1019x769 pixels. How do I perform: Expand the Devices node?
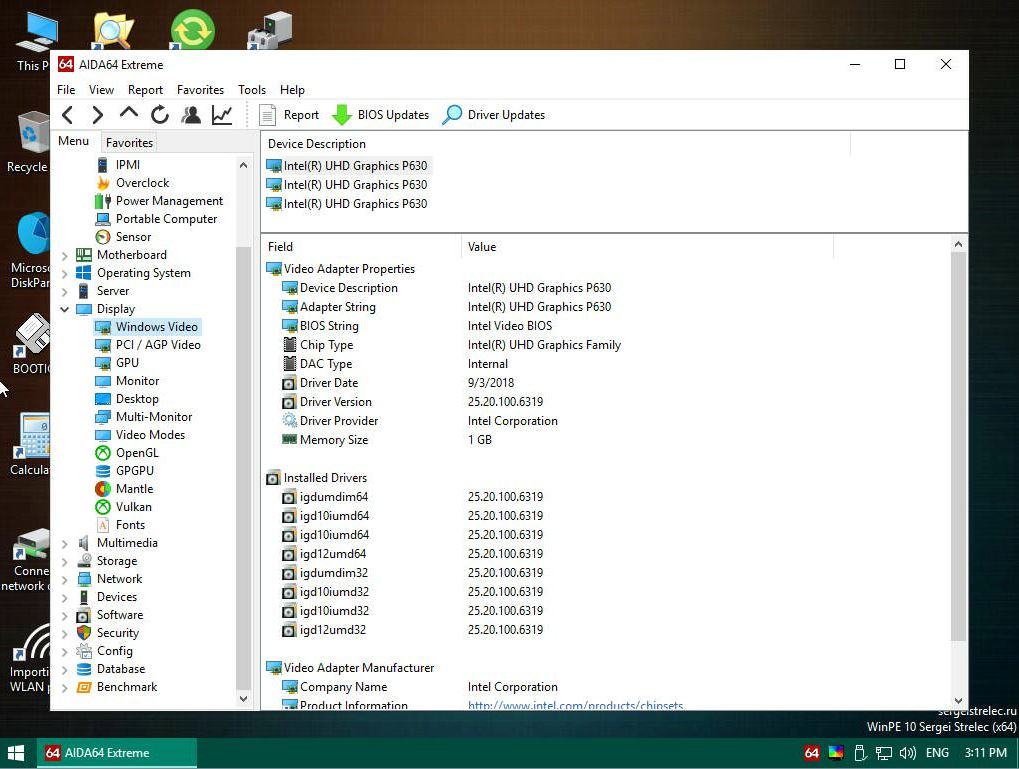64,597
